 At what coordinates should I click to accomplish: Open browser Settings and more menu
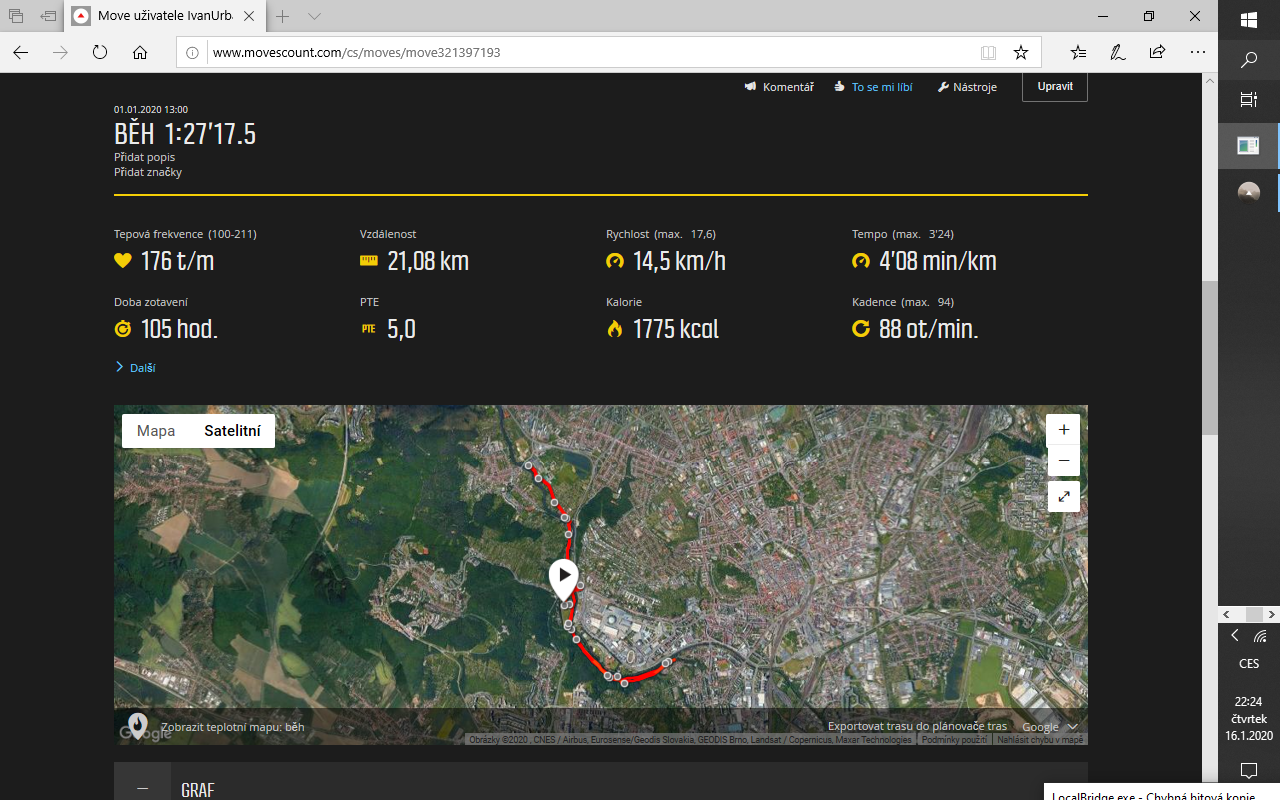click(1198, 52)
